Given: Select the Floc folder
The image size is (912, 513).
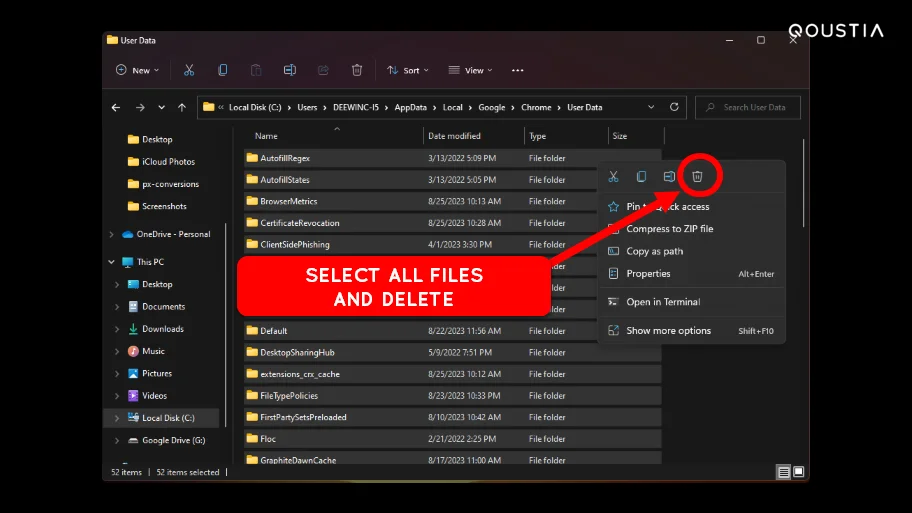Looking at the screenshot, I should tap(453, 439).
